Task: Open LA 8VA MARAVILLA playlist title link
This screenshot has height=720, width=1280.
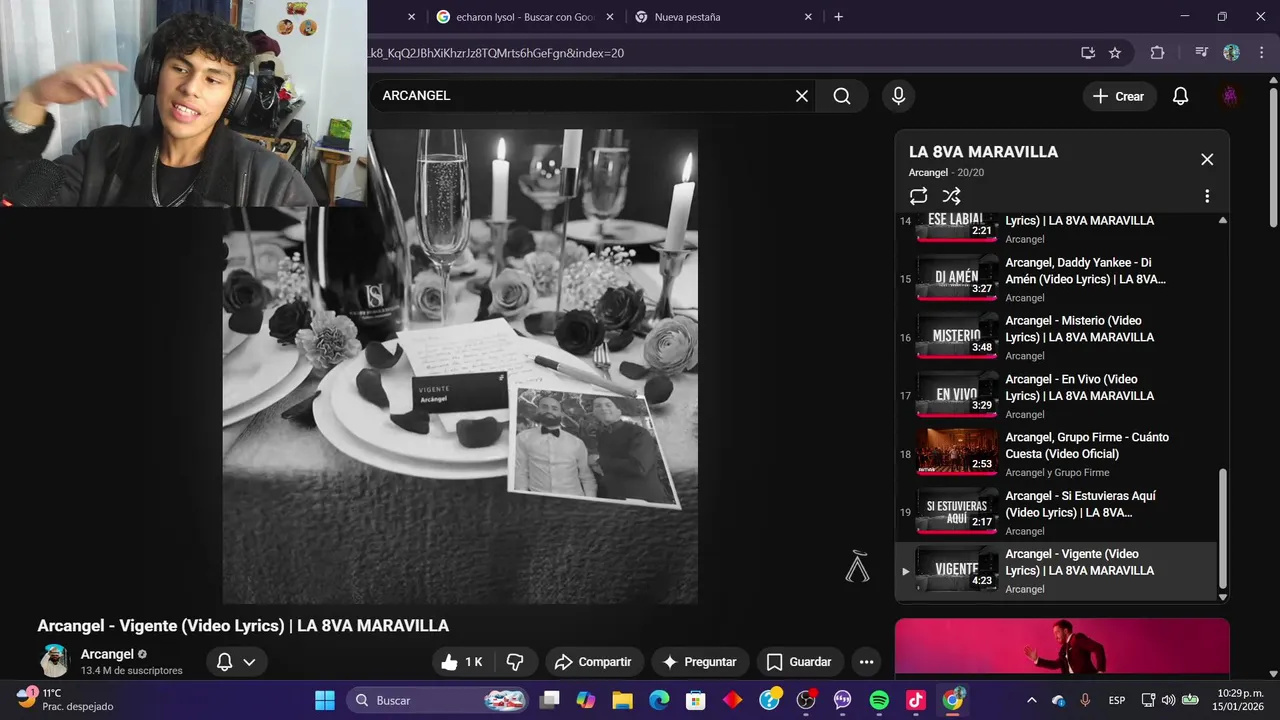Action: [x=983, y=152]
